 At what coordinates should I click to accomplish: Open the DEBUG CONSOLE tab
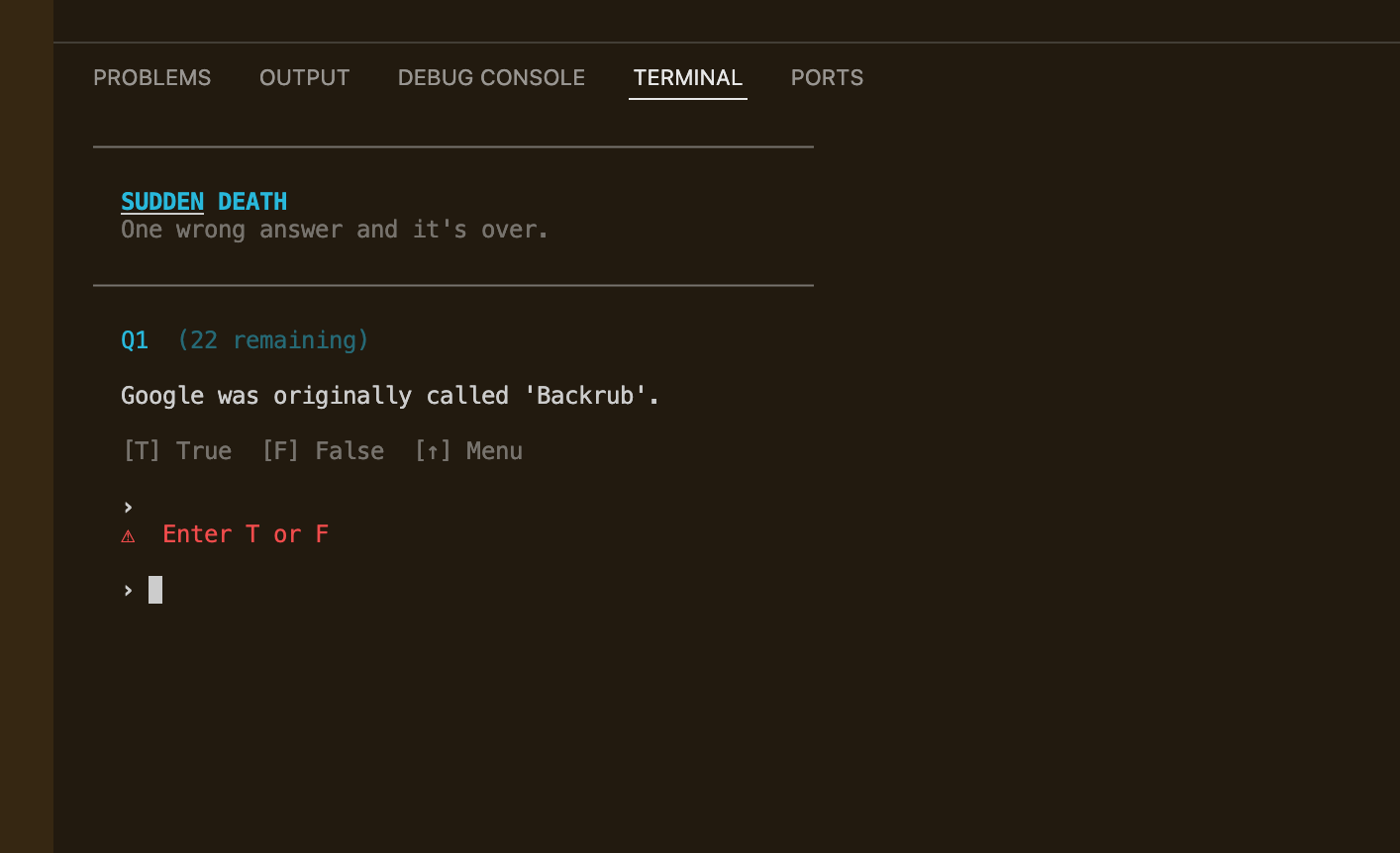[x=491, y=77]
